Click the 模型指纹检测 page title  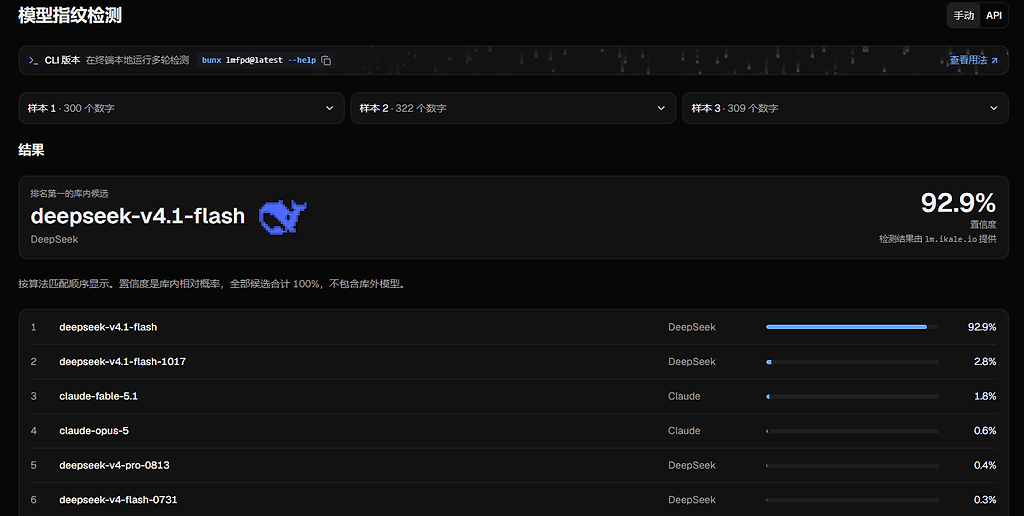(70, 16)
